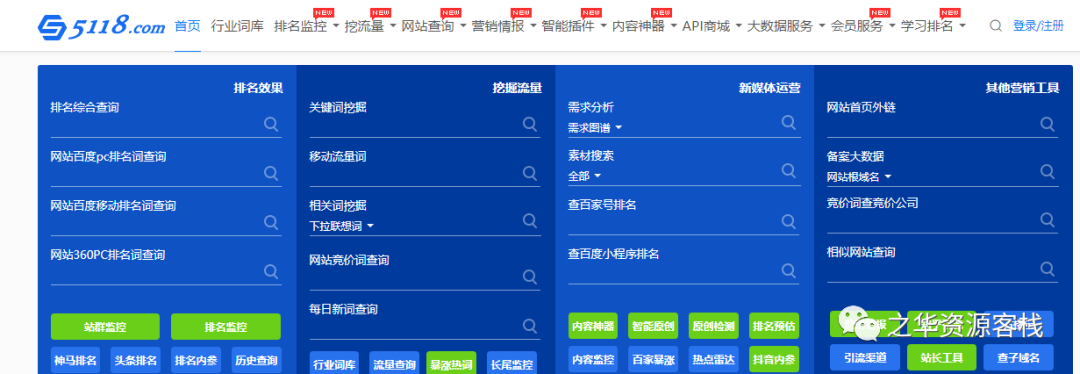Click the search icon for 竞价词查竞价公司
Viewport: 1080px width, 374px height.
click(1048, 220)
